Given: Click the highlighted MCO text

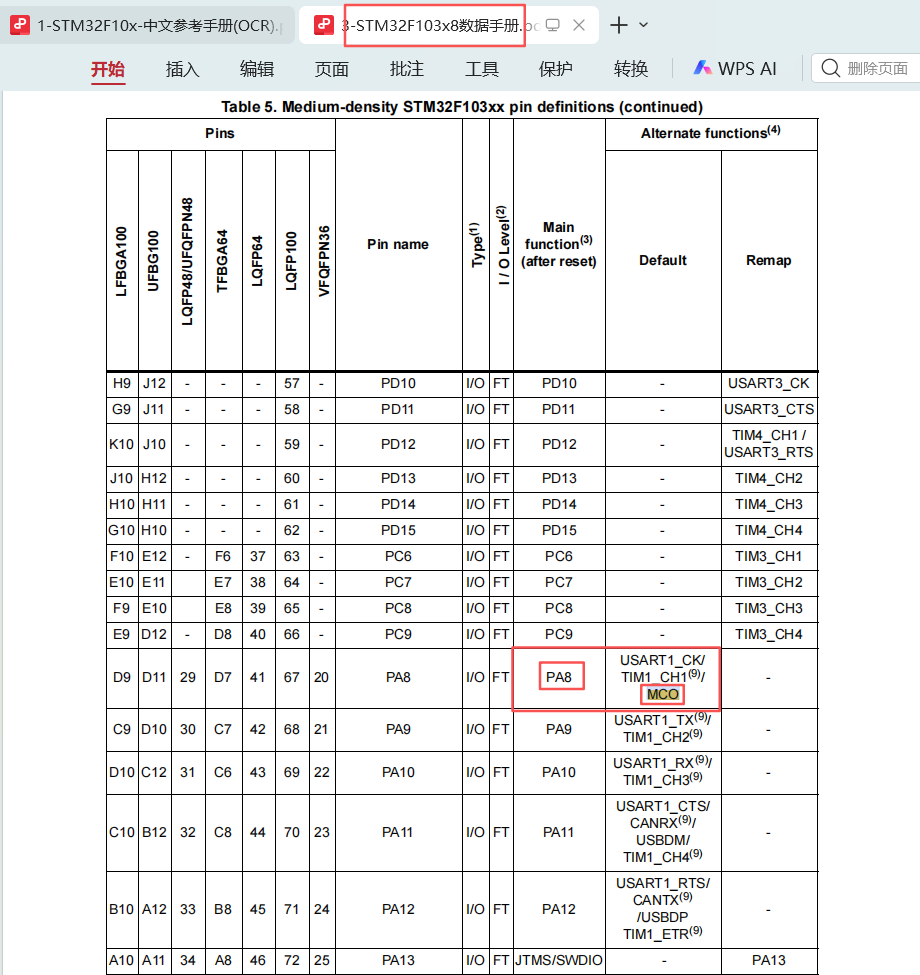Looking at the screenshot, I should [x=663, y=694].
